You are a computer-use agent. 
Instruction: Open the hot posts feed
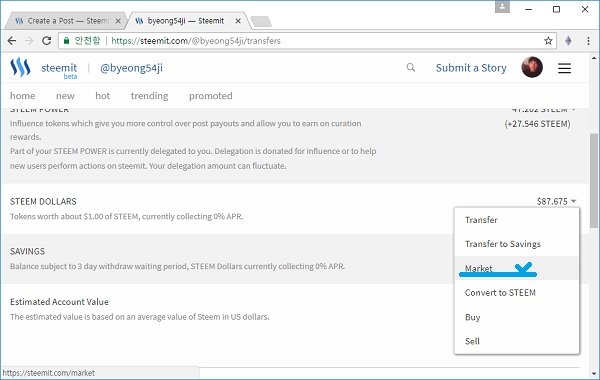pos(103,96)
